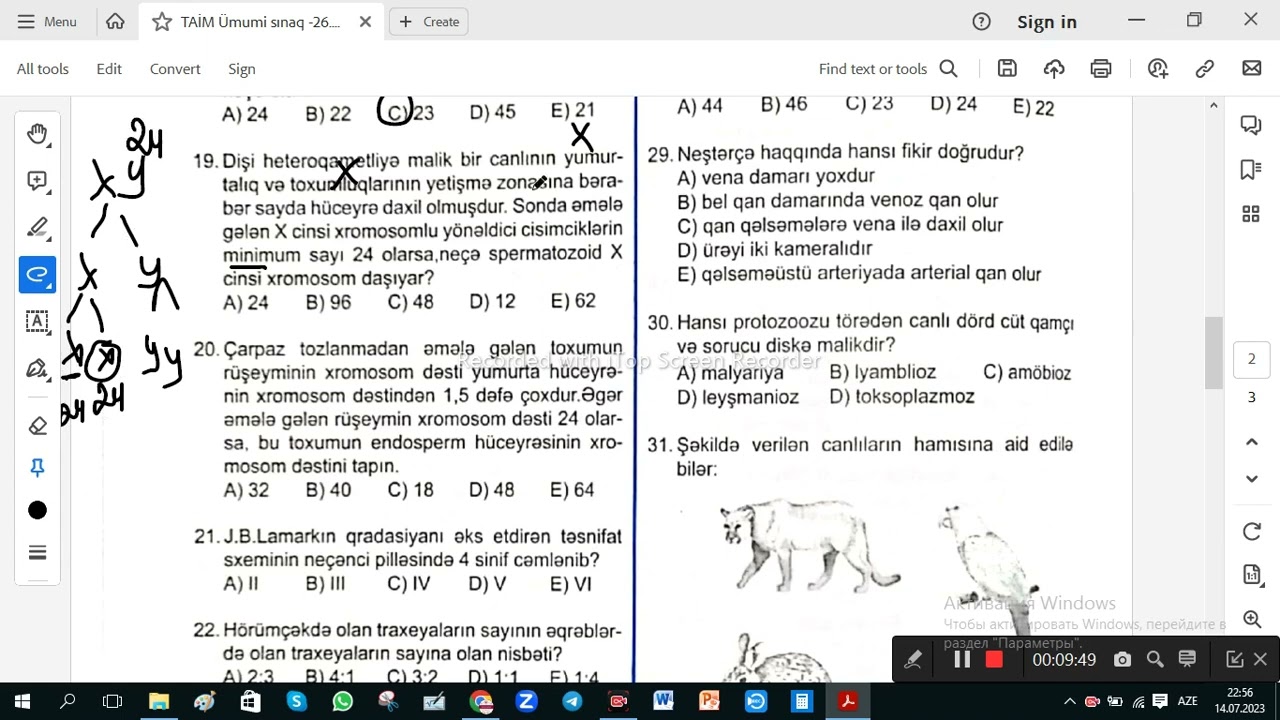Send the file by email

pos(1251,69)
